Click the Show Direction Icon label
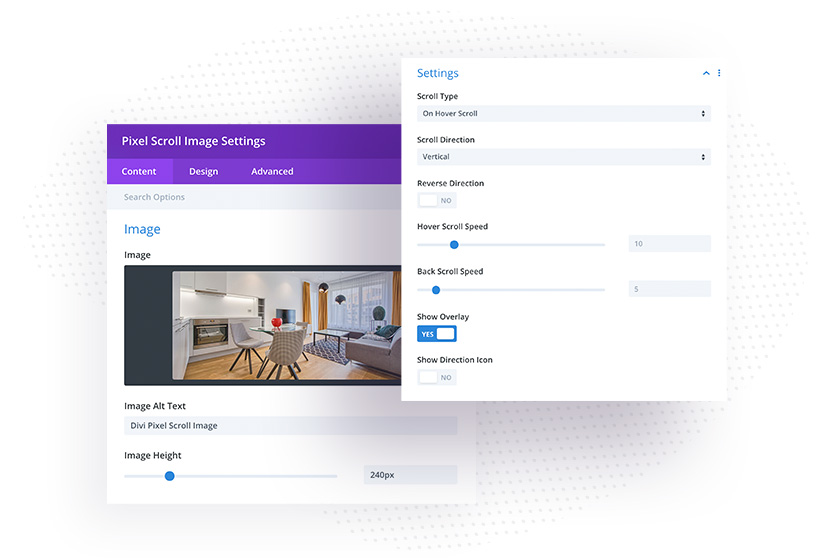The width and height of the screenshot is (820, 560). coord(454,360)
